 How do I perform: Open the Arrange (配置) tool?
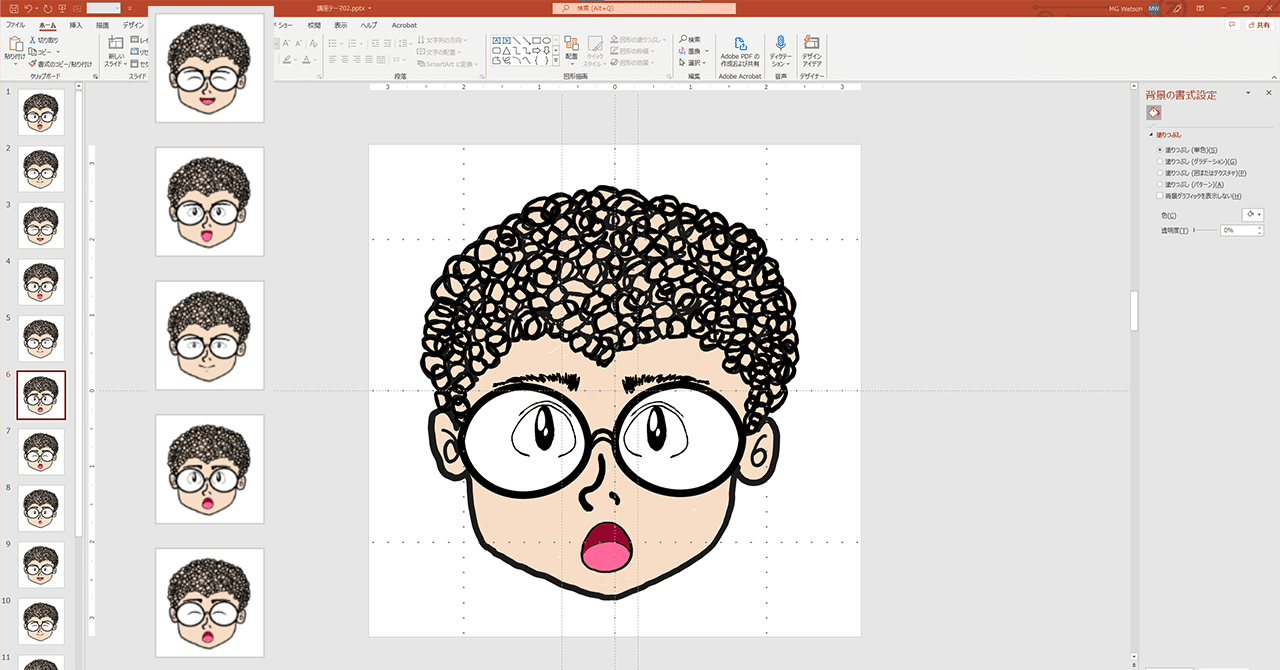[x=571, y=44]
